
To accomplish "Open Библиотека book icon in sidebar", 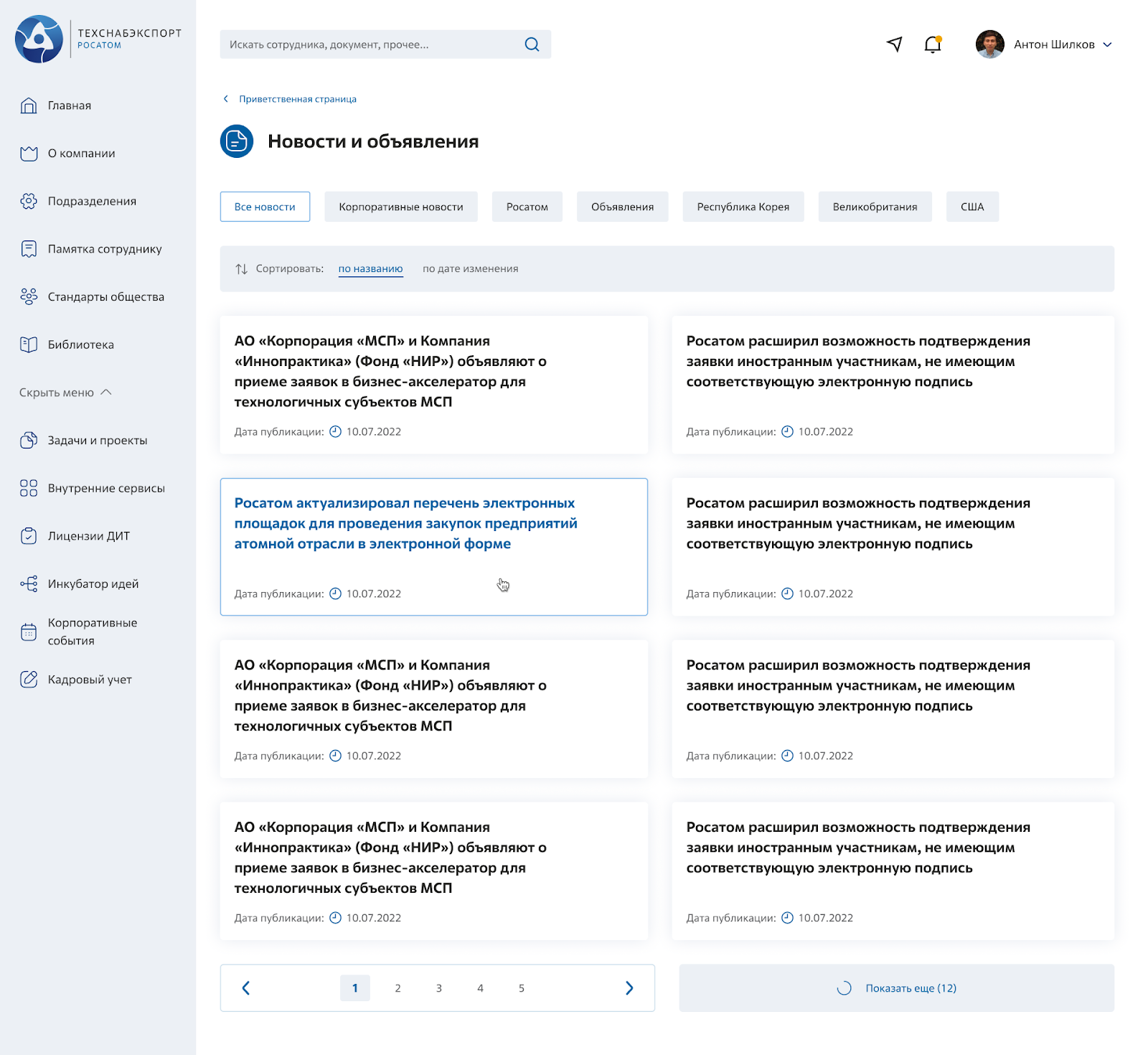I will click(29, 344).
